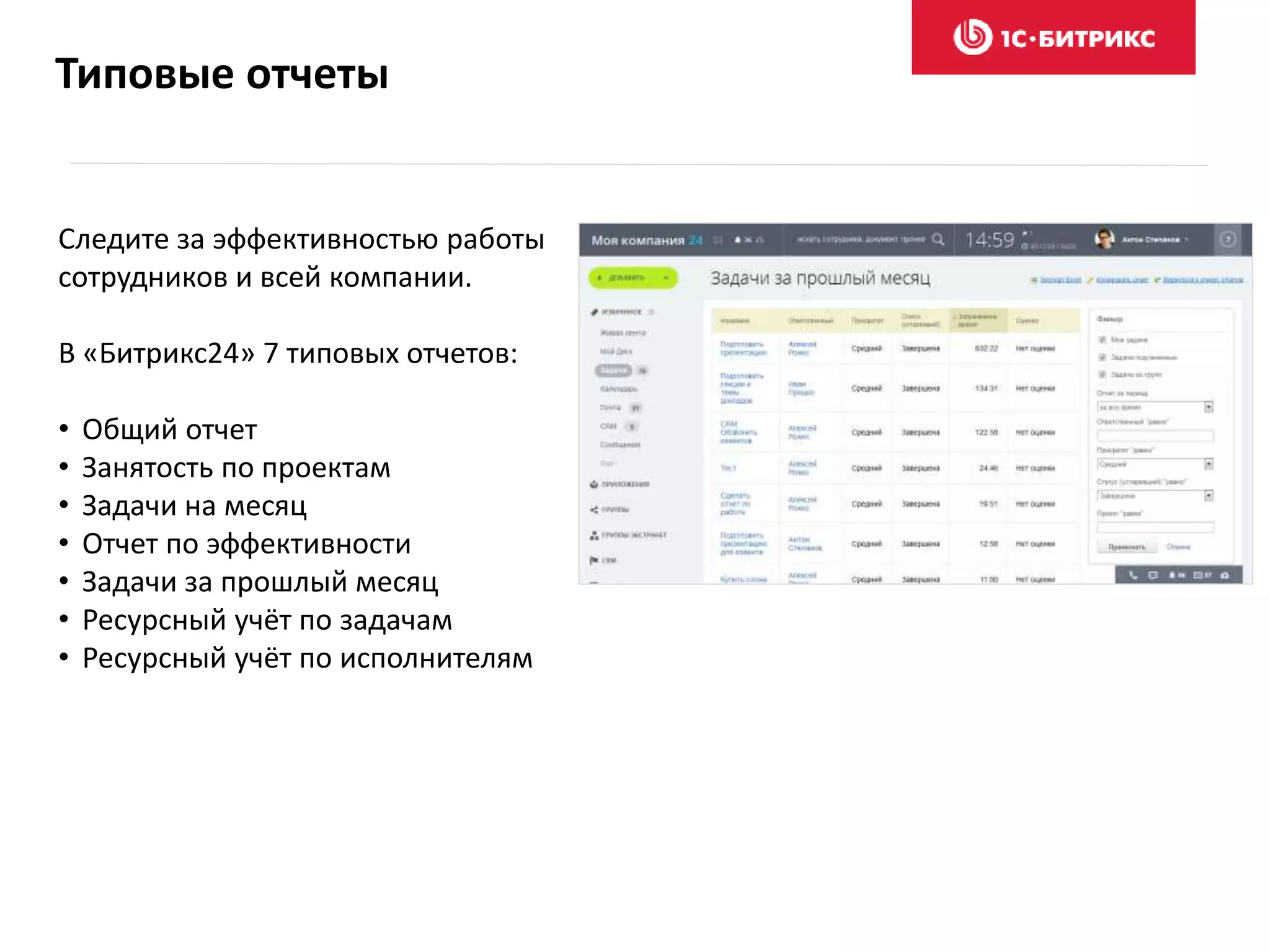Toggle the Мои задачи checkbox

click(x=1102, y=340)
